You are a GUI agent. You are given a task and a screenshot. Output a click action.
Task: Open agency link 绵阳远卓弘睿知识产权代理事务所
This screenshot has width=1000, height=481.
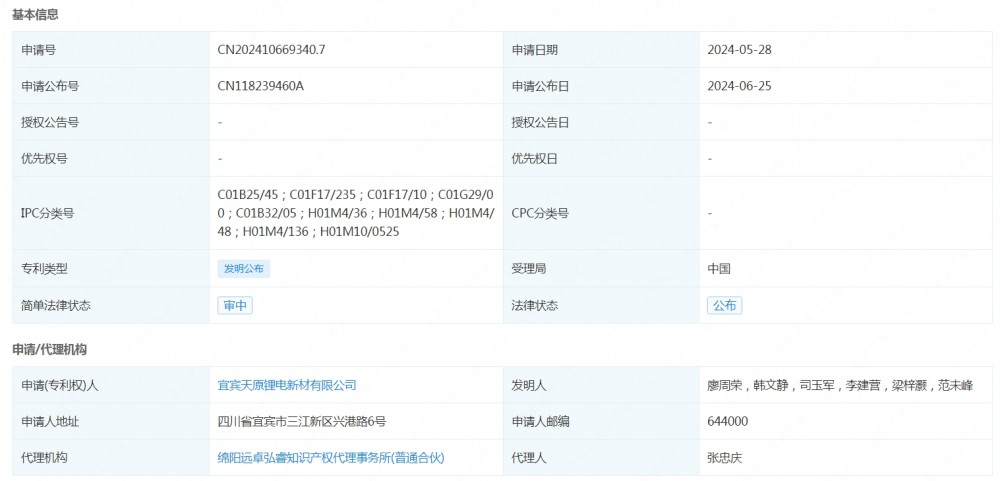(x=330, y=458)
